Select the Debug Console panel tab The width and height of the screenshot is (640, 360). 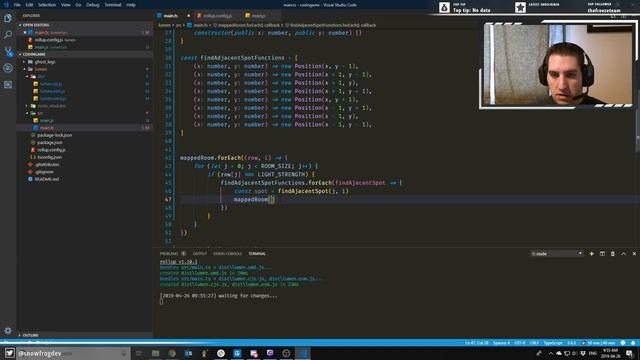227,253
